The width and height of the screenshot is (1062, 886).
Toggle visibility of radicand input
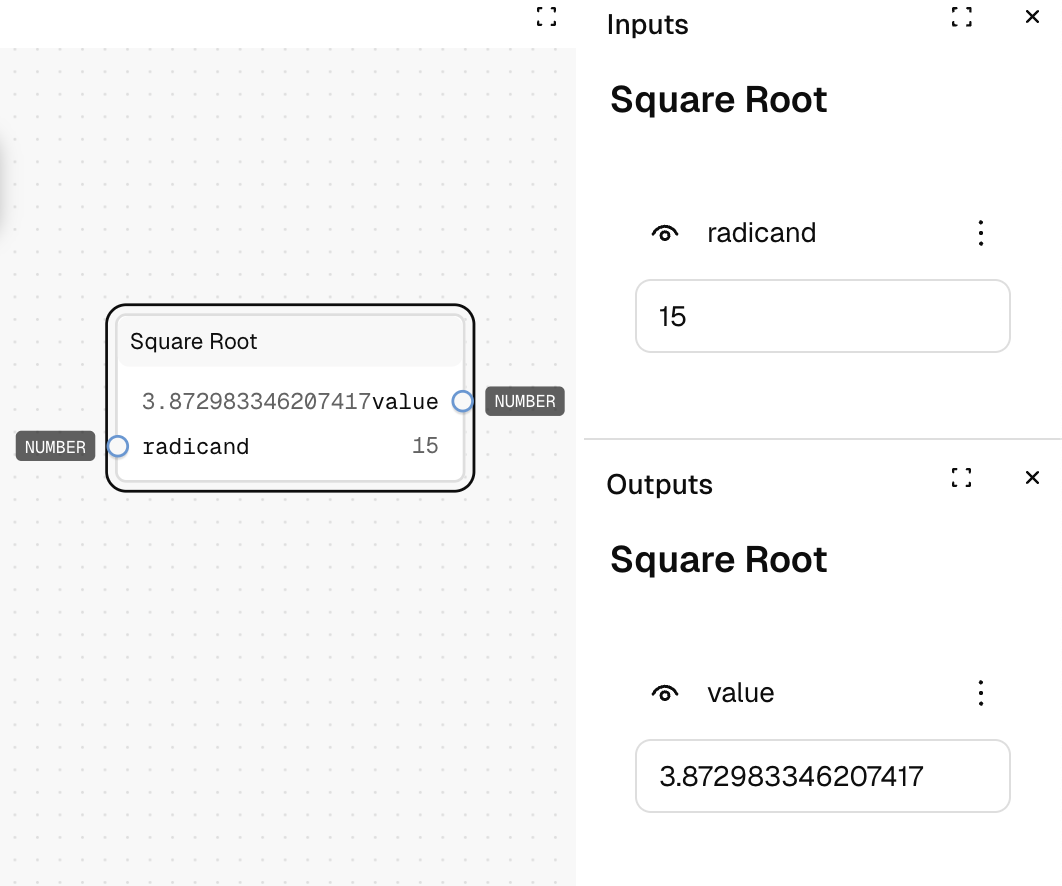pos(665,233)
